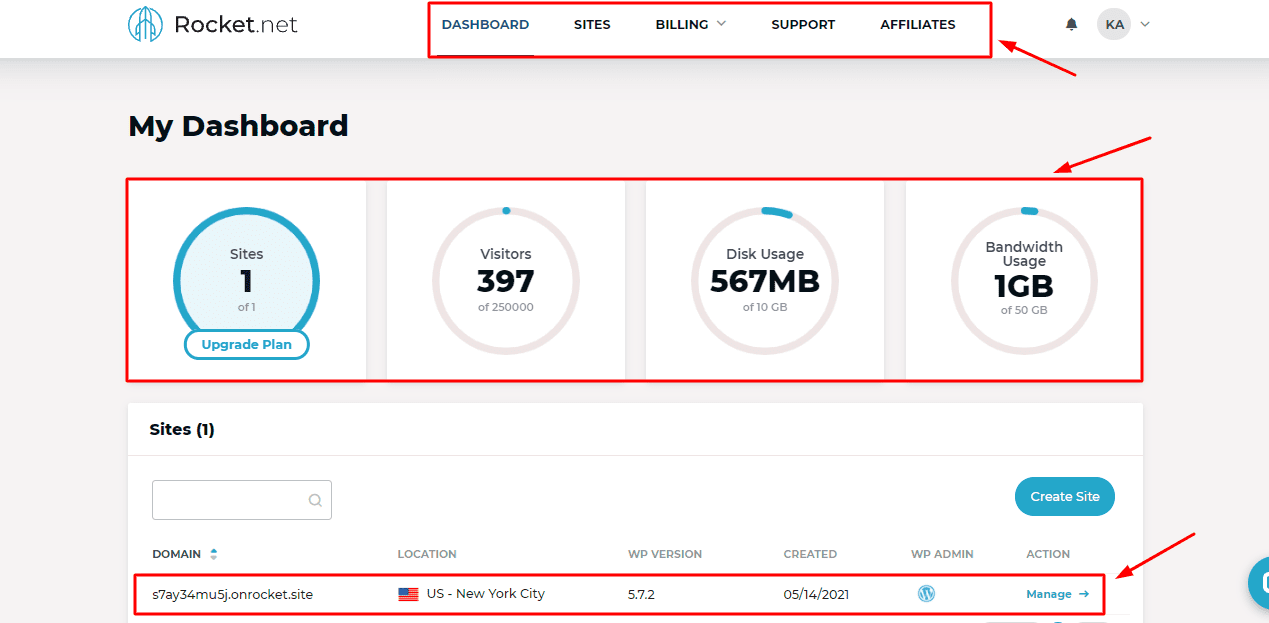Select the Dashboard nav item
The width and height of the screenshot is (1269, 623).
tap(485, 25)
